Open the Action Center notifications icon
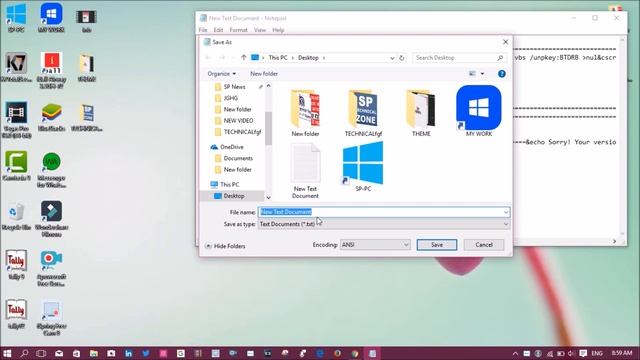Screen dimensions: 640x360 point(583,353)
